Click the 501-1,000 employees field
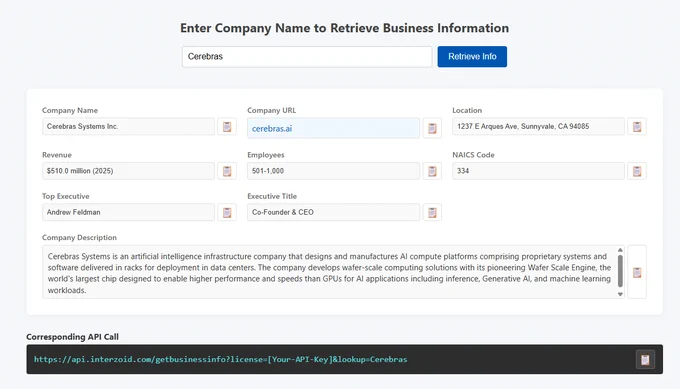The image size is (680, 389). (x=333, y=171)
